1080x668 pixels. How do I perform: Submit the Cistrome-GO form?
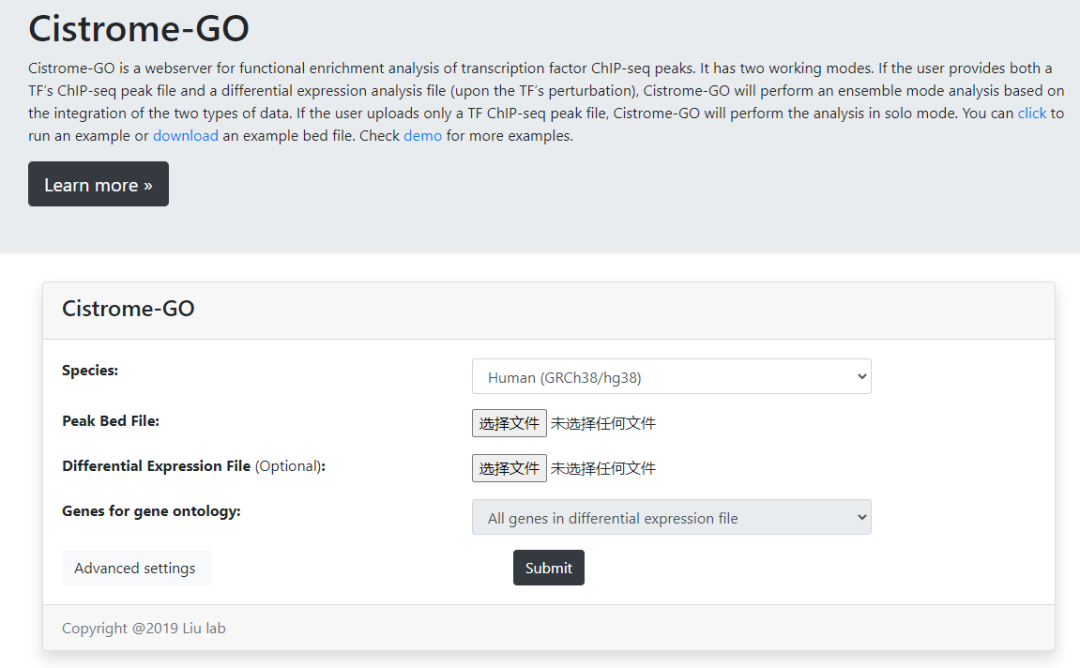[549, 568]
